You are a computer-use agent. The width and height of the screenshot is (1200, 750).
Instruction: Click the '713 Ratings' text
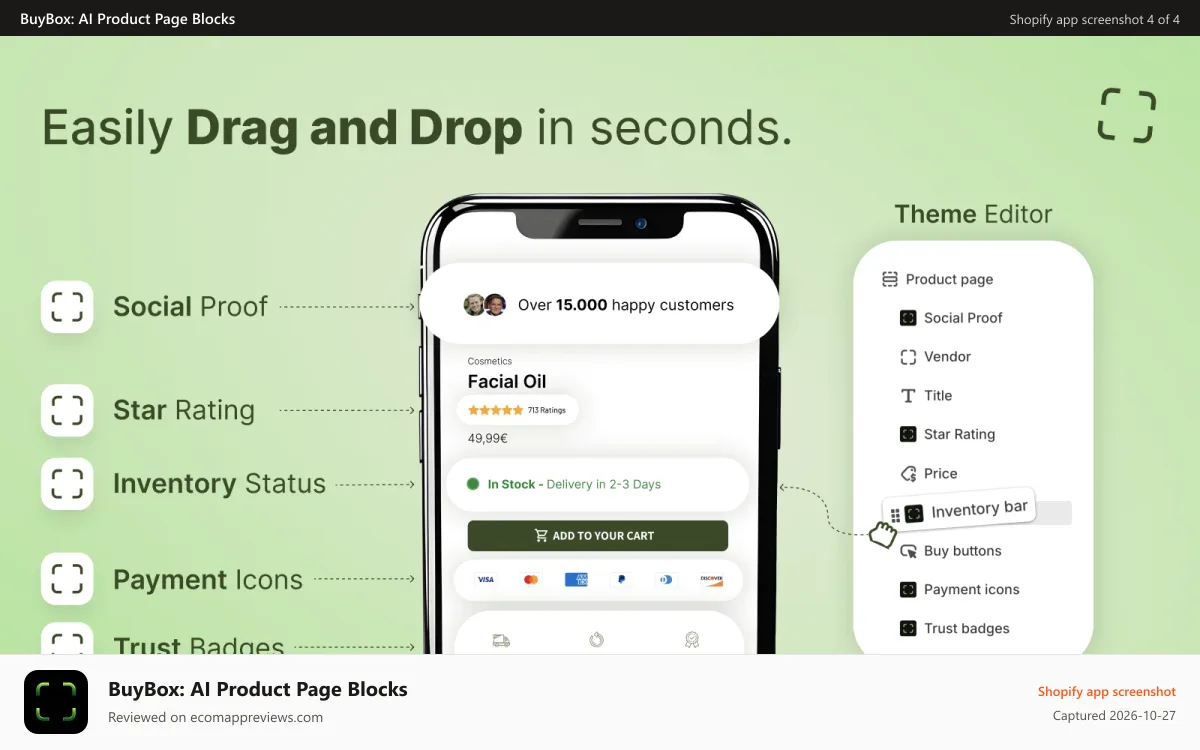547,410
